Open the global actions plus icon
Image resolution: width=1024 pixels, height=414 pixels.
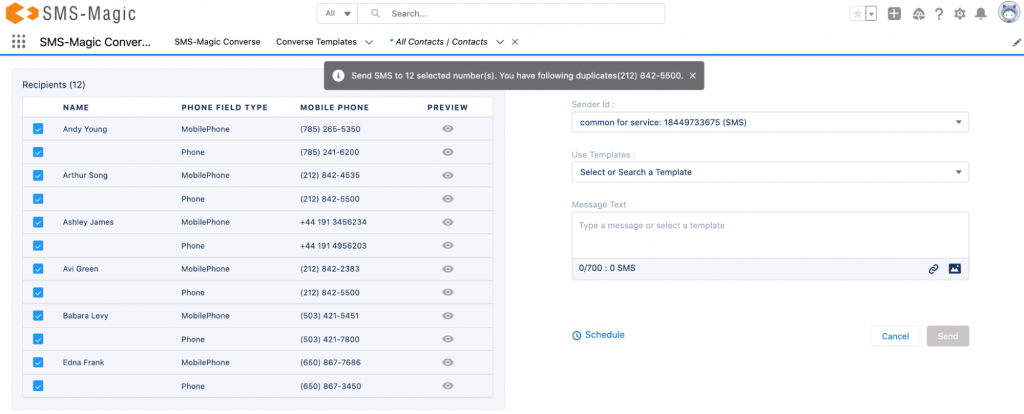click(895, 14)
